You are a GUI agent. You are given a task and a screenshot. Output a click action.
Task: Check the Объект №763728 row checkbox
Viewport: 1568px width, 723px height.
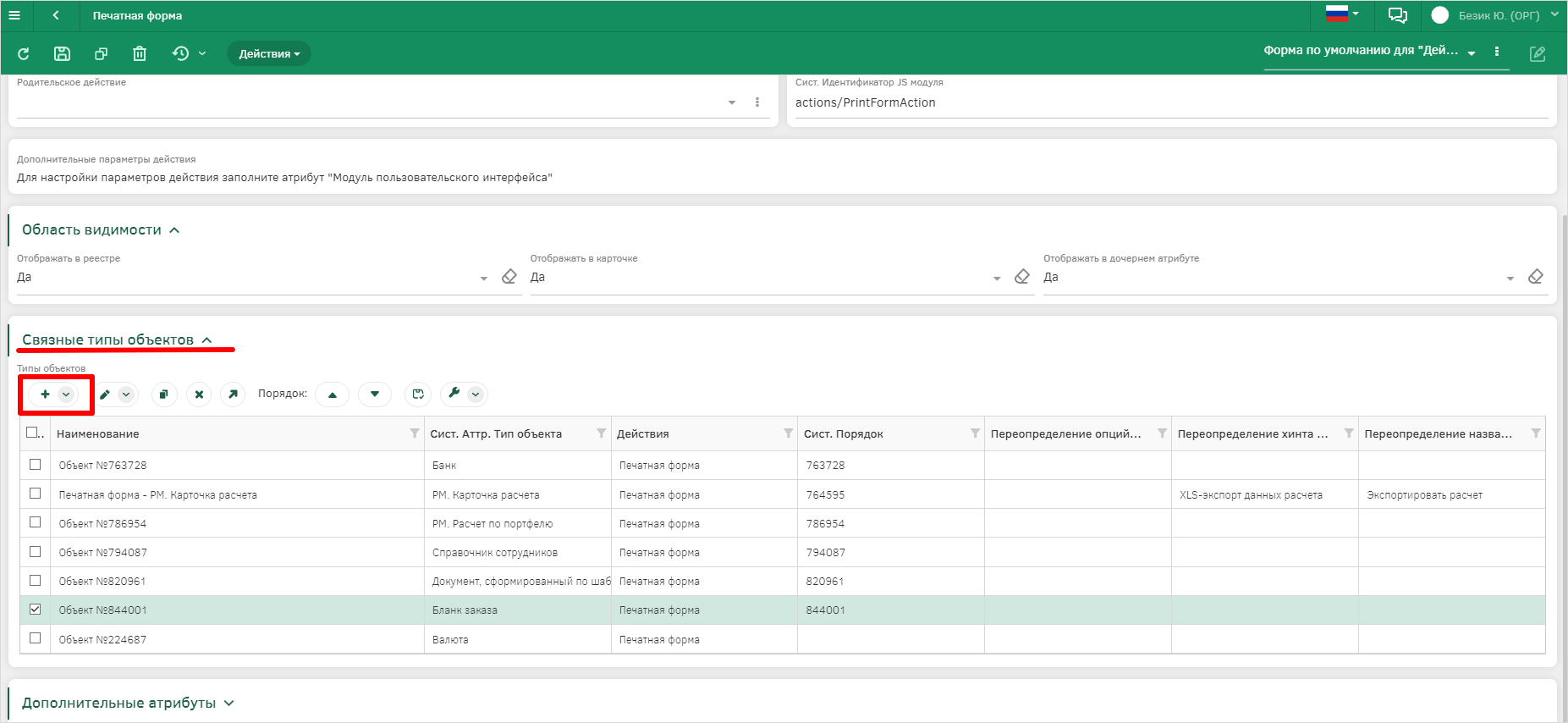click(35, 464)
